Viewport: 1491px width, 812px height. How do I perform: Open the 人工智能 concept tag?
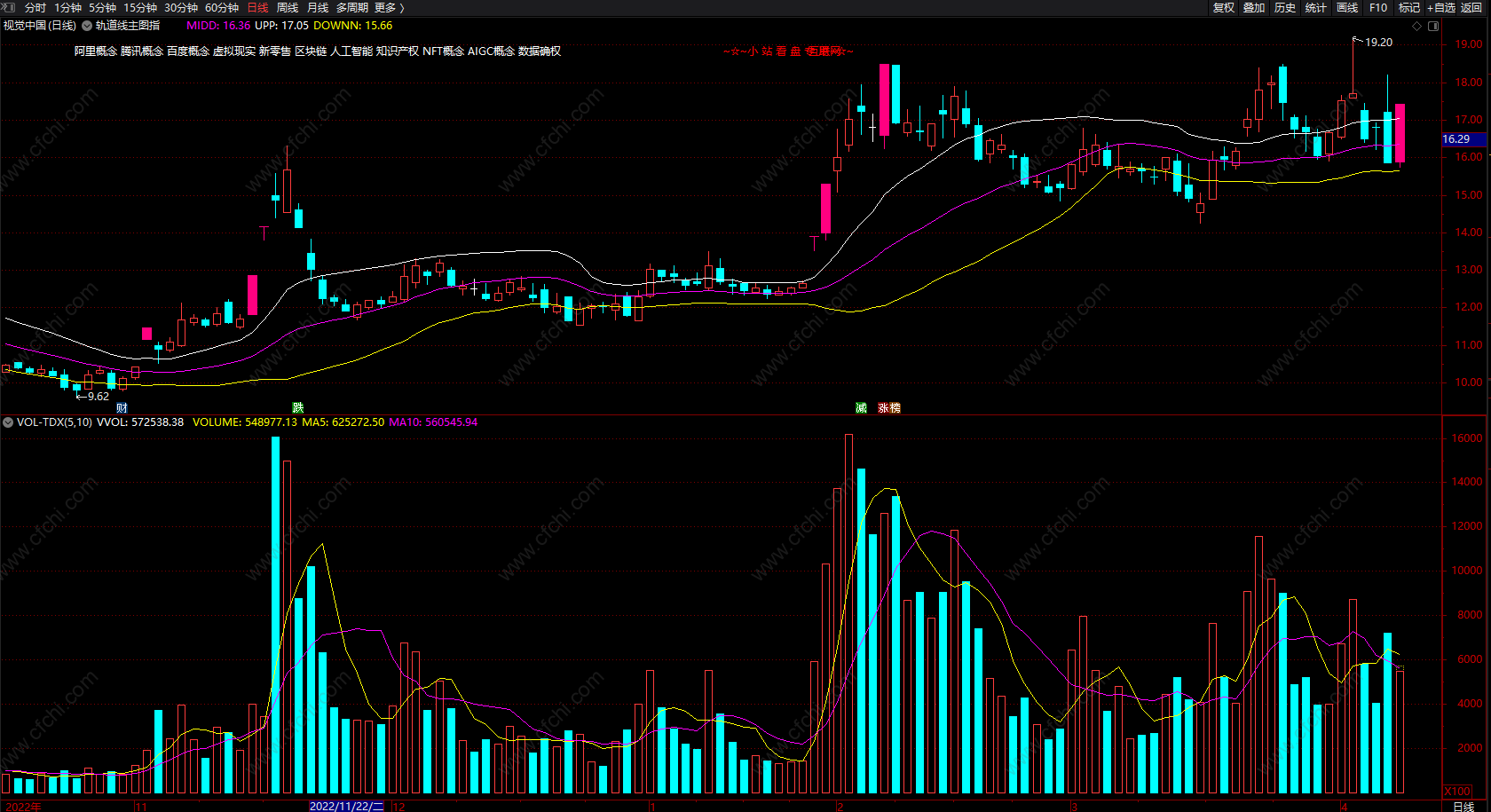tap(351, 51)
